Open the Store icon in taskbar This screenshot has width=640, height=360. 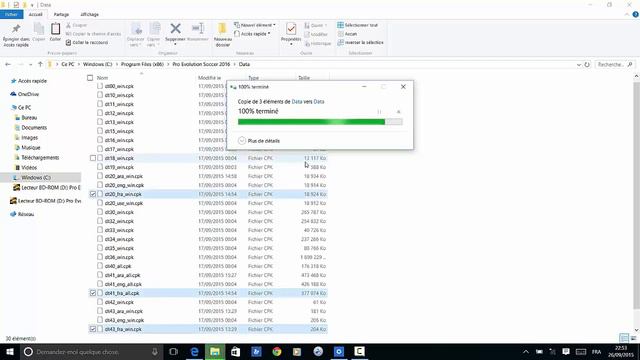point(236,351)
